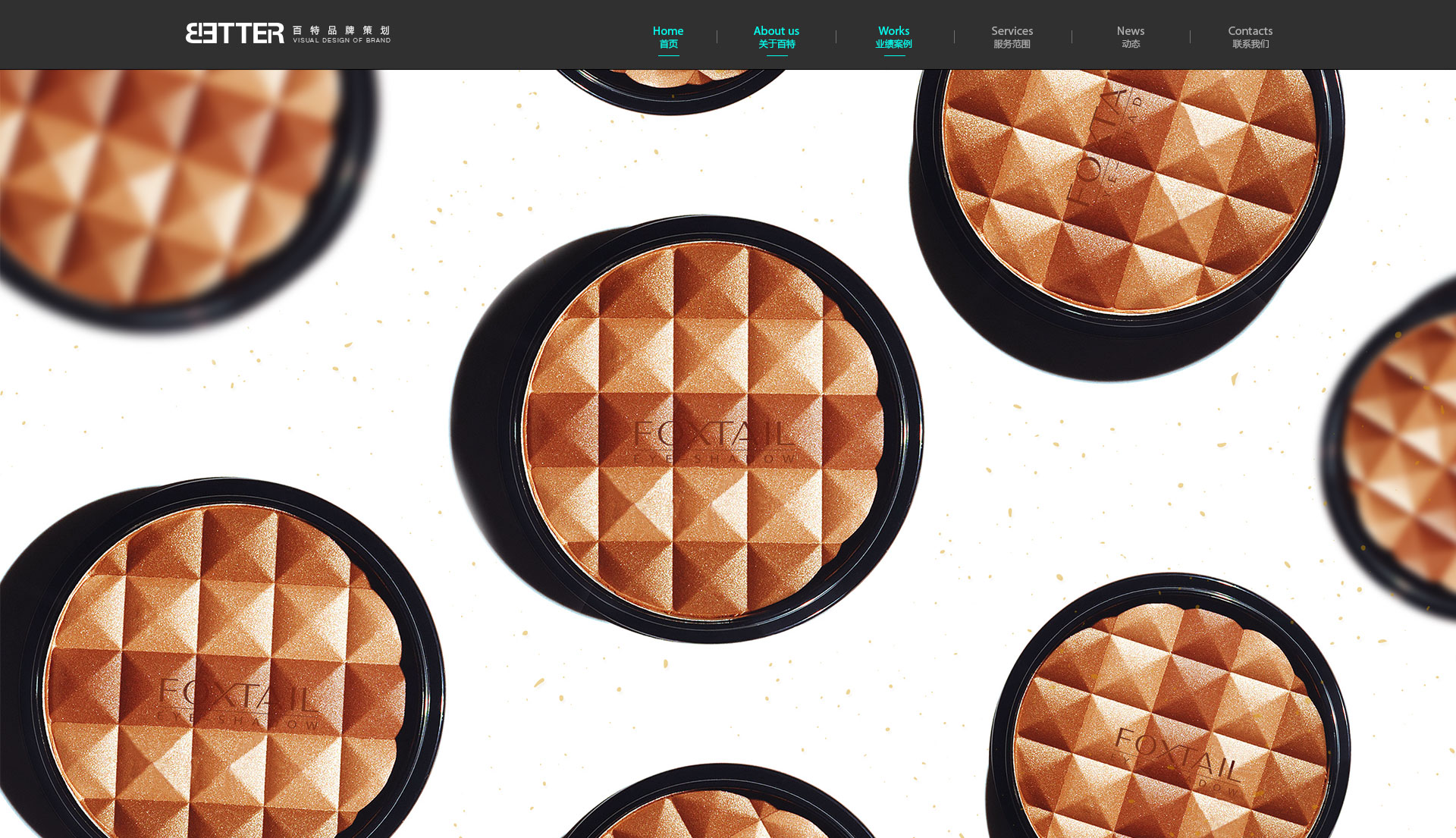Navigate to Services in the header
Viewport: 1456px width, 838px height.
[x=1012, y=31]
